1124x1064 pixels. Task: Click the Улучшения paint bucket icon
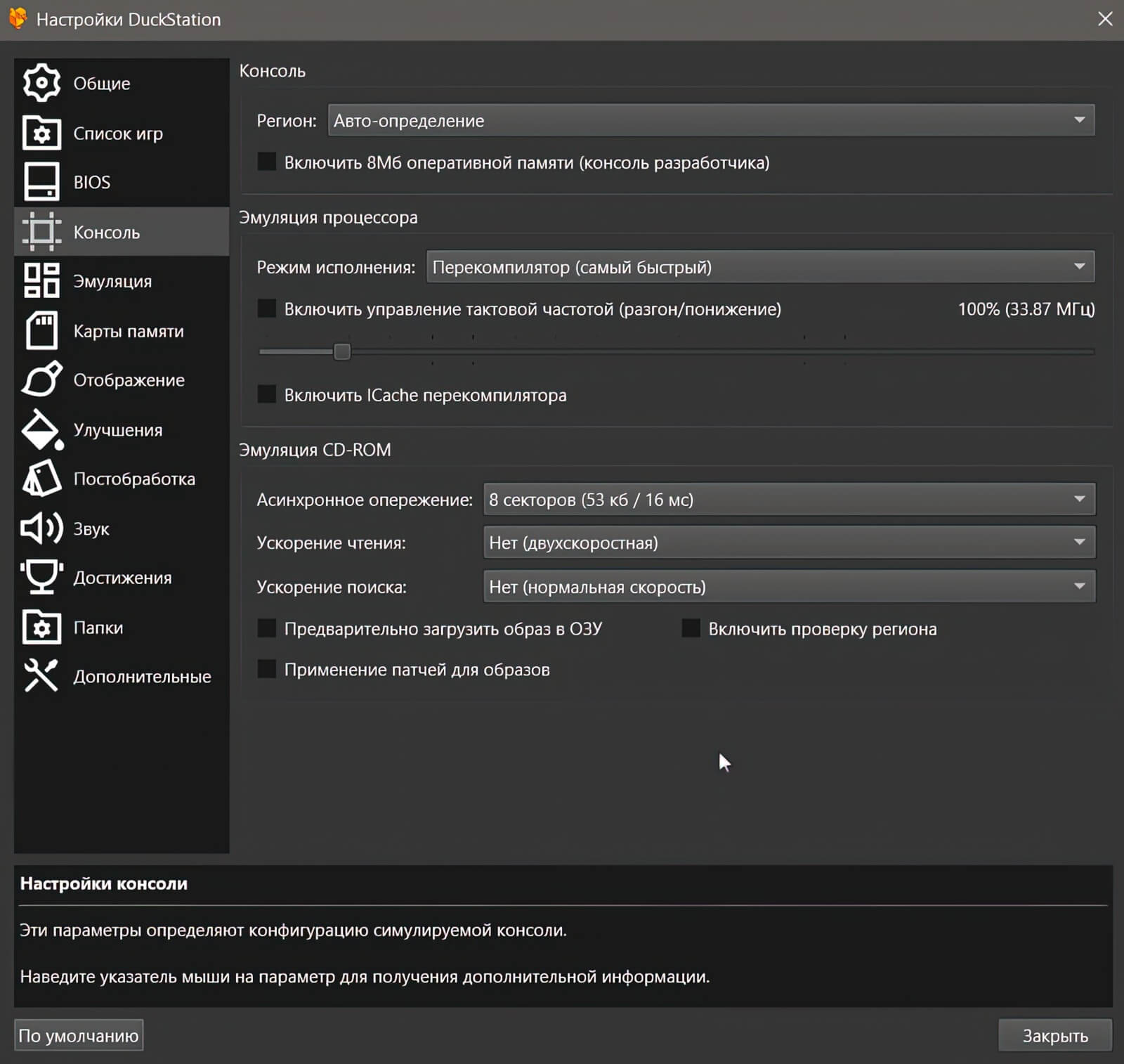click(x=42, y=429)
